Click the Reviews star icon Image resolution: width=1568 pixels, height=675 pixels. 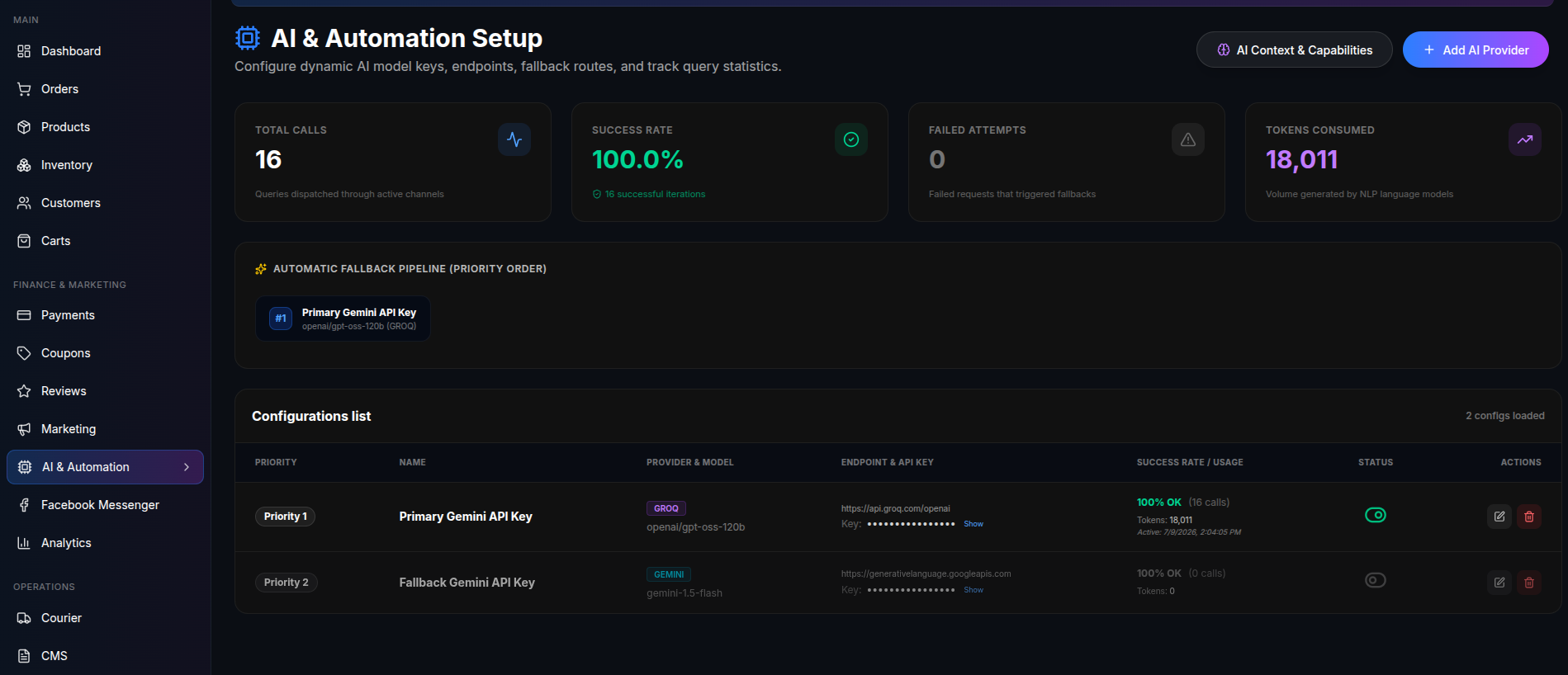(x=24, y=391)
